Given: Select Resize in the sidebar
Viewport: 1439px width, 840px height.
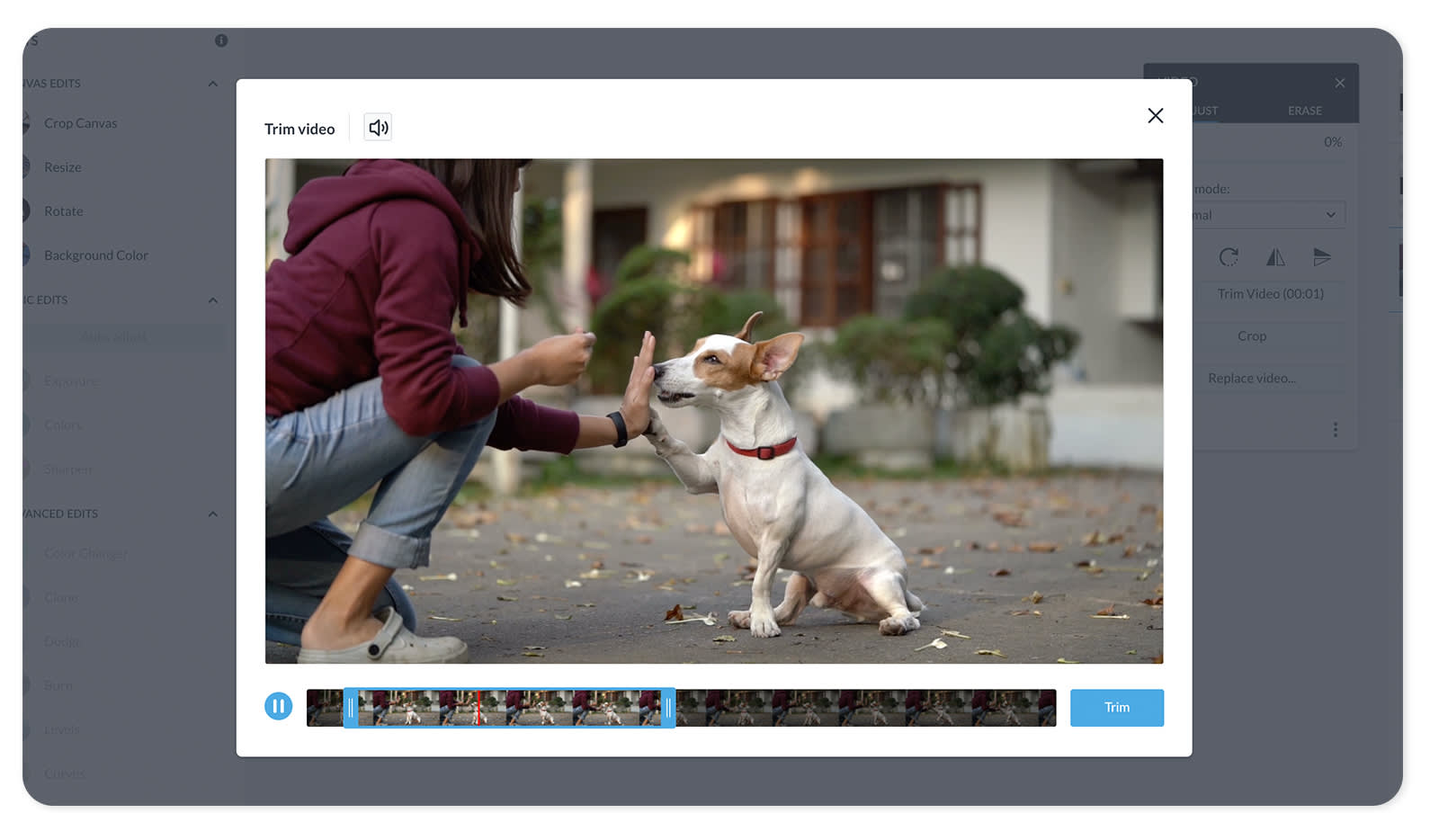Looking at the screenshot, I should pos(63,167).
